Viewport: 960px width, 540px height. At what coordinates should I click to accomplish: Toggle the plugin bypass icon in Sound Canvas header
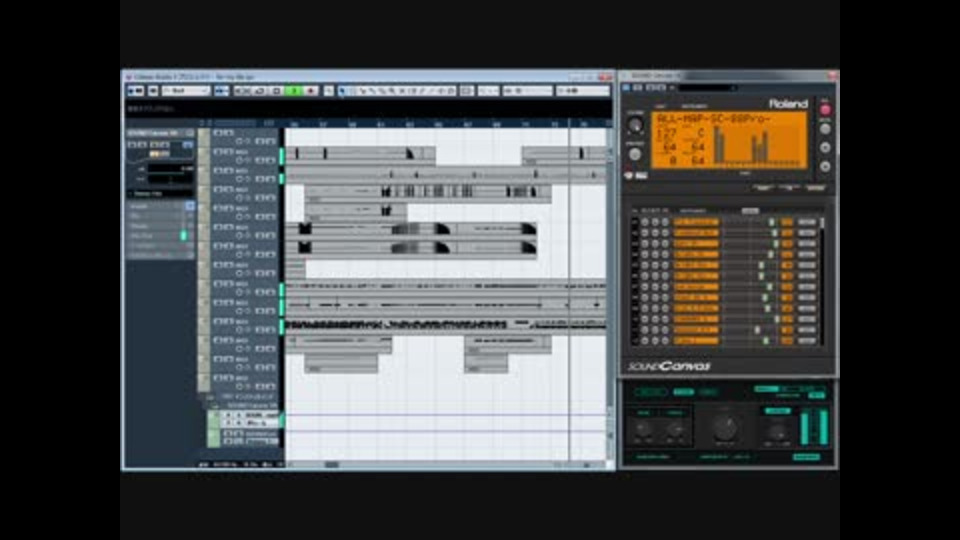coord(626,88)
